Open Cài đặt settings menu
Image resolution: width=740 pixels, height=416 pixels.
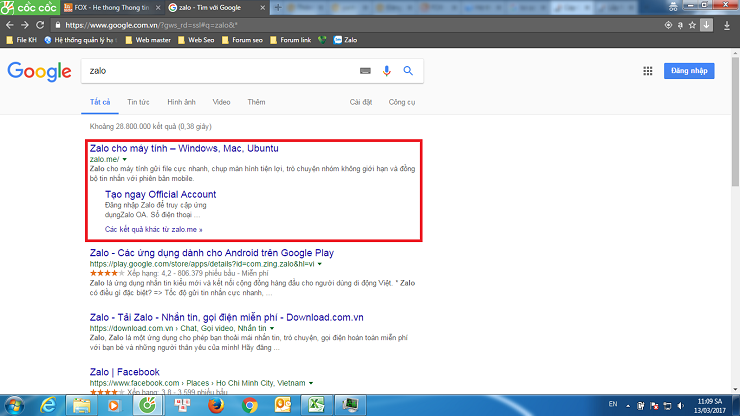pyautogui.click(x=361, y=102)
